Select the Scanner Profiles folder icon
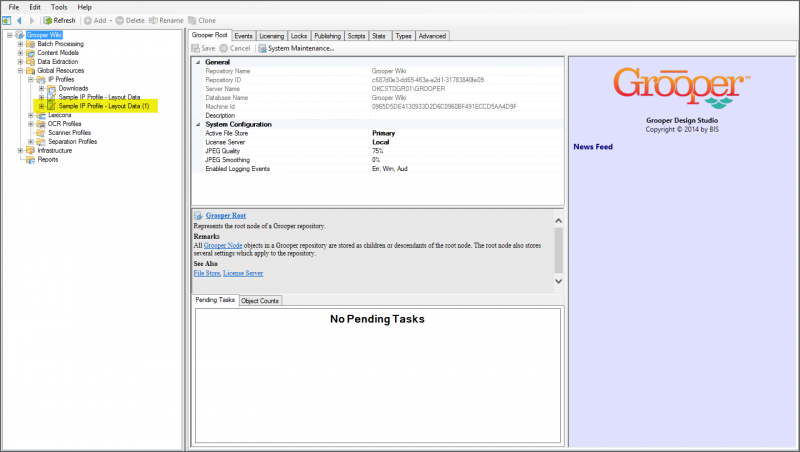 point(41,133)
